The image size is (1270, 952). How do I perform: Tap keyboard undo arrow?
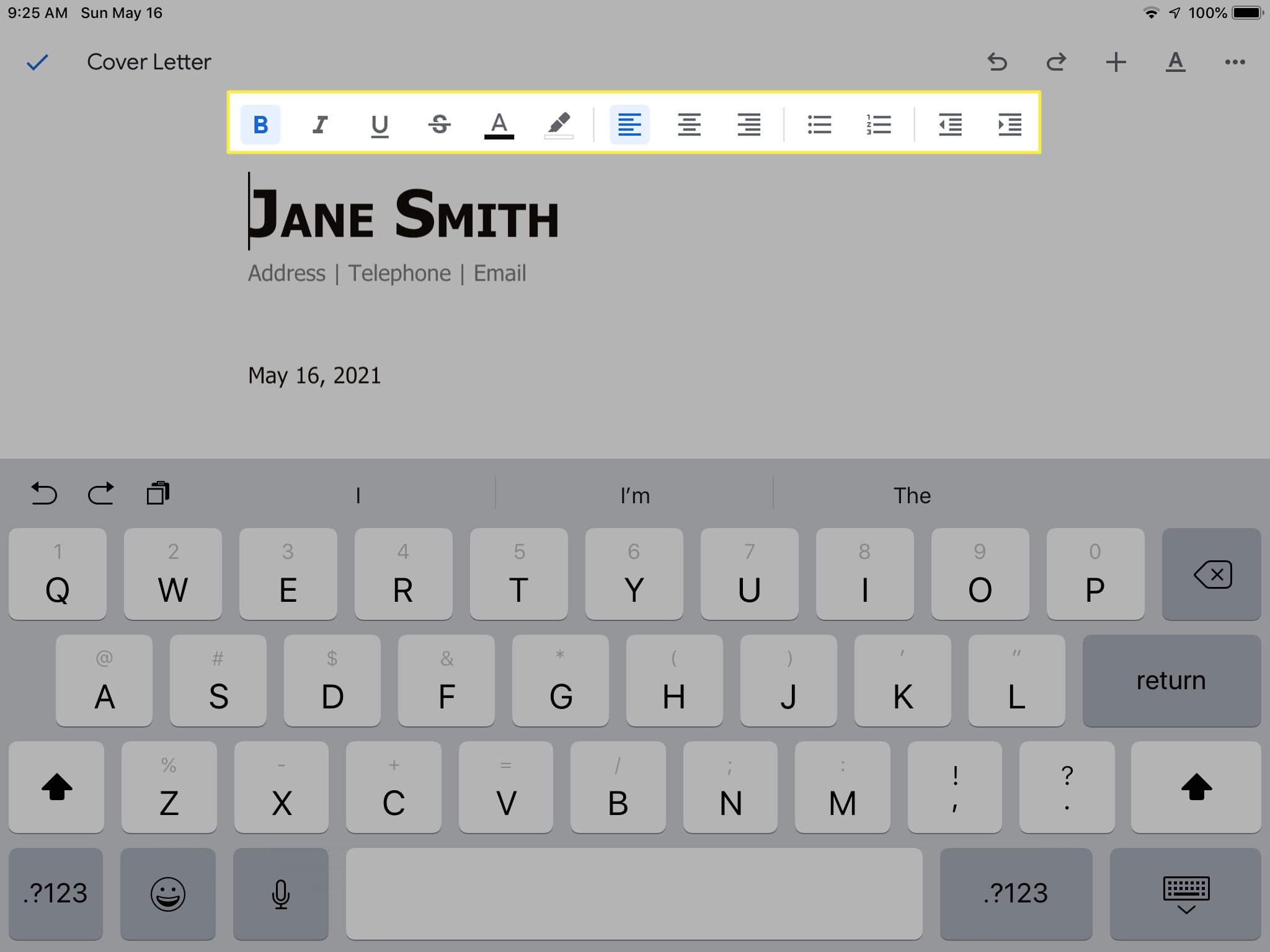(44, 493)
